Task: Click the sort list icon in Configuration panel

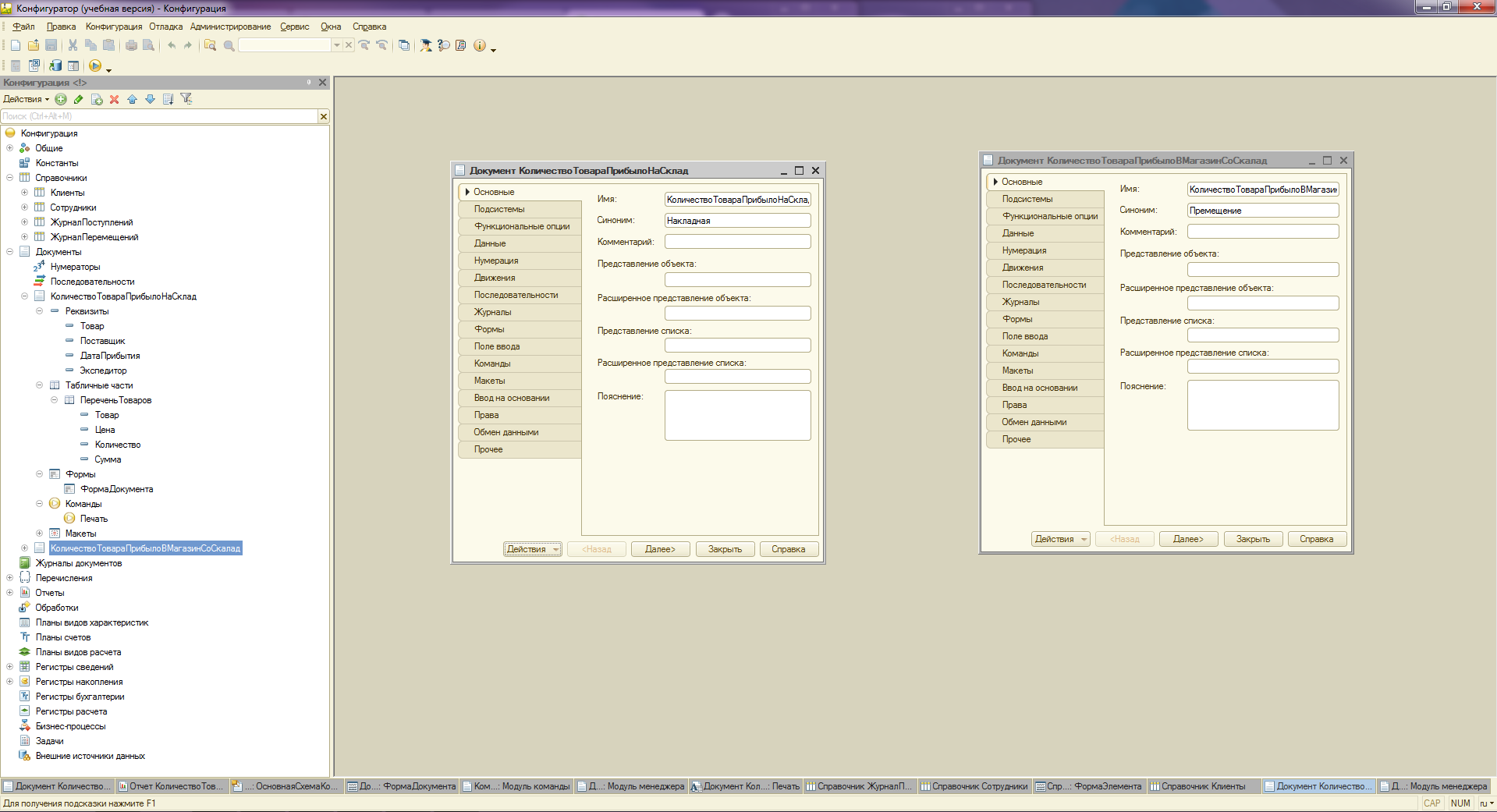Action: pyautogui.click(x=168, y=99)
